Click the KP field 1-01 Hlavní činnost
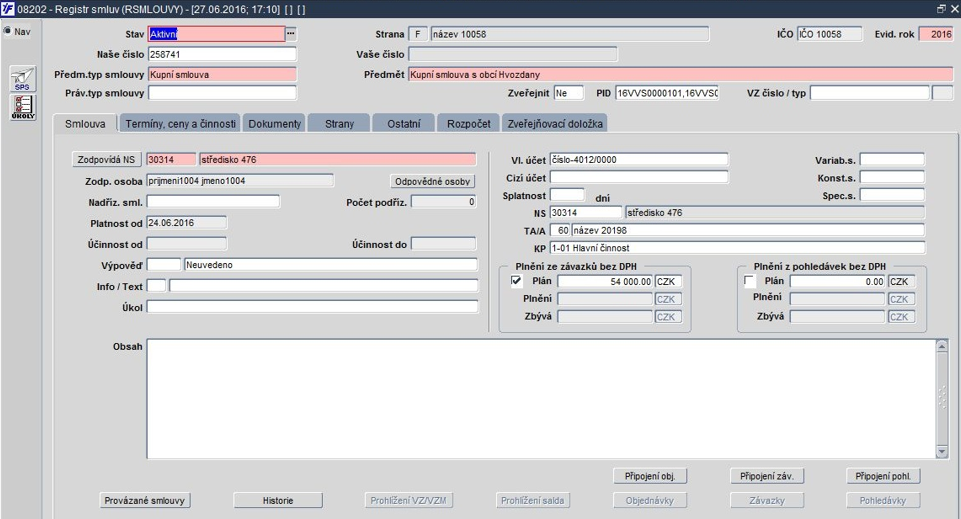 tap(737, 248)
